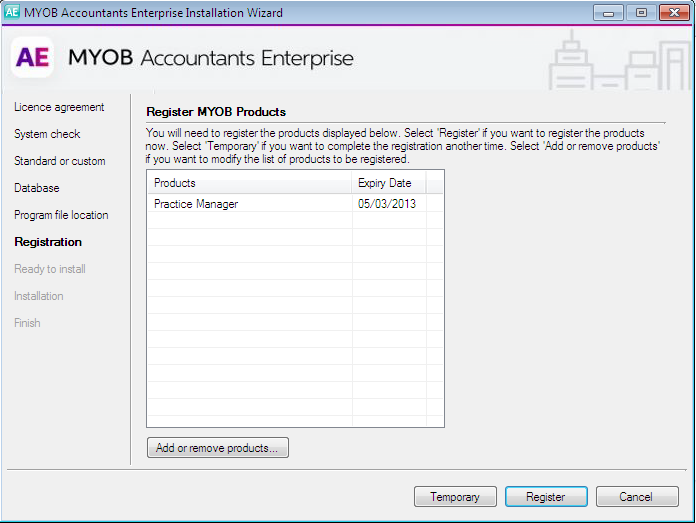The height and width of the screenshot is (523, 696).
Task: Click the Ready to install step
Action: tap(50, 269)
